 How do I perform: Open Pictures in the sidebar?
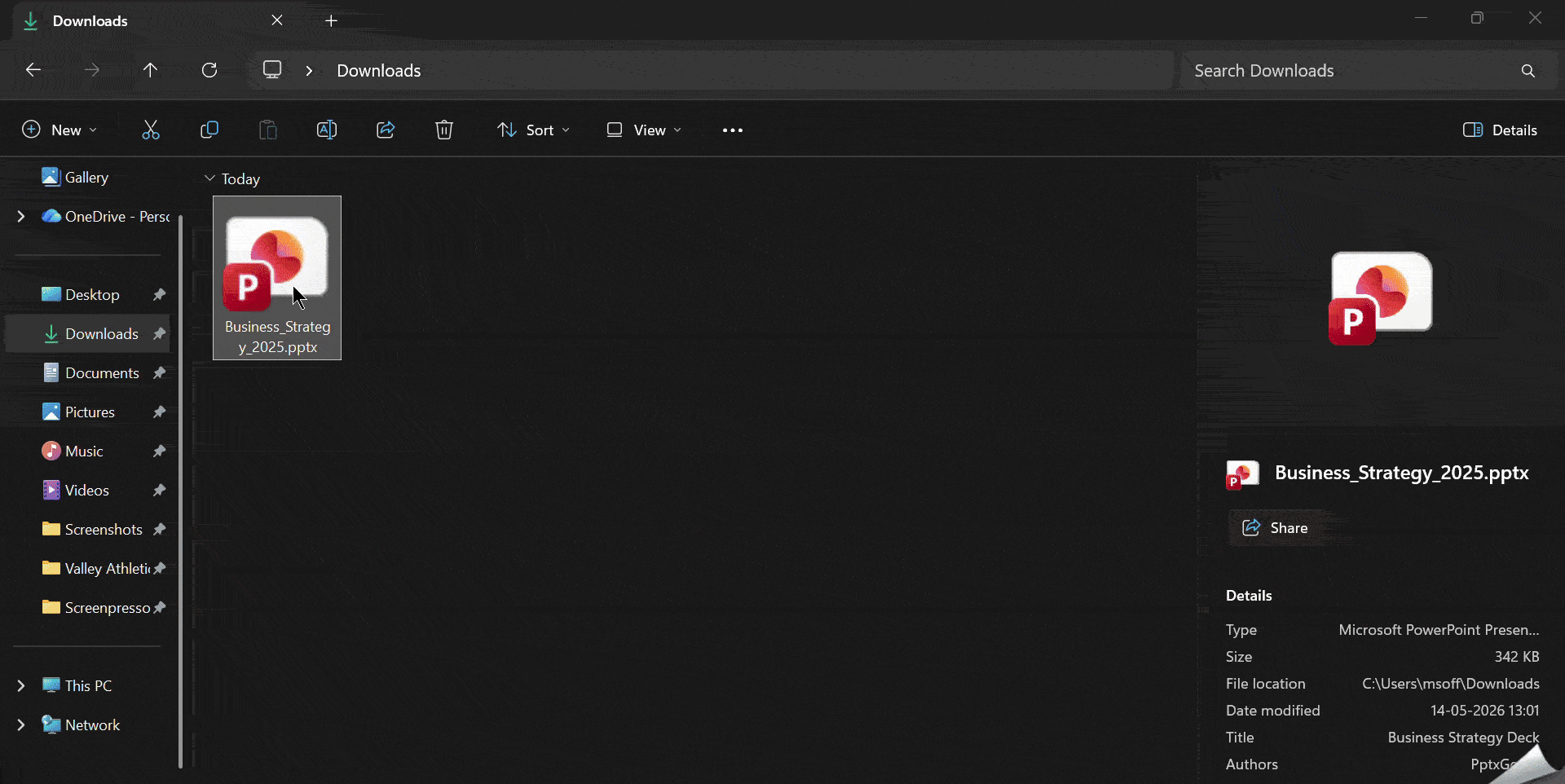coord(90,412)
